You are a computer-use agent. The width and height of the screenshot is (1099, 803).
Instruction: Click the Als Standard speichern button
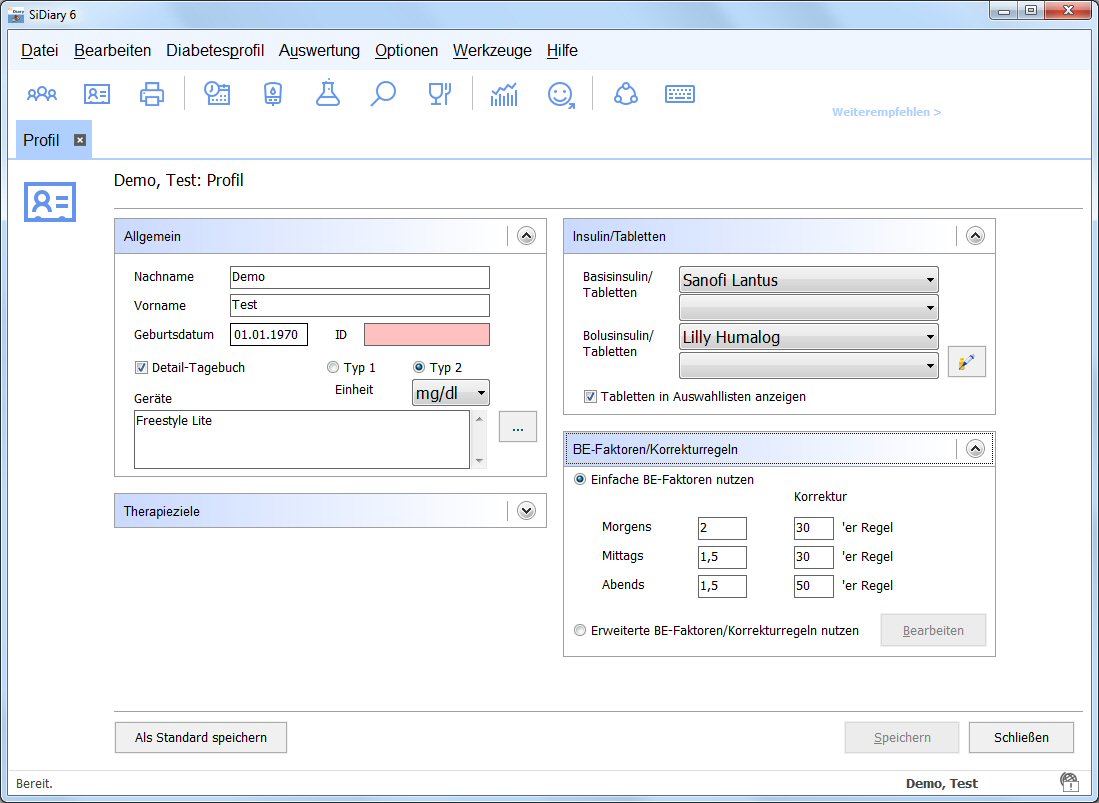(x=201, y=737)
